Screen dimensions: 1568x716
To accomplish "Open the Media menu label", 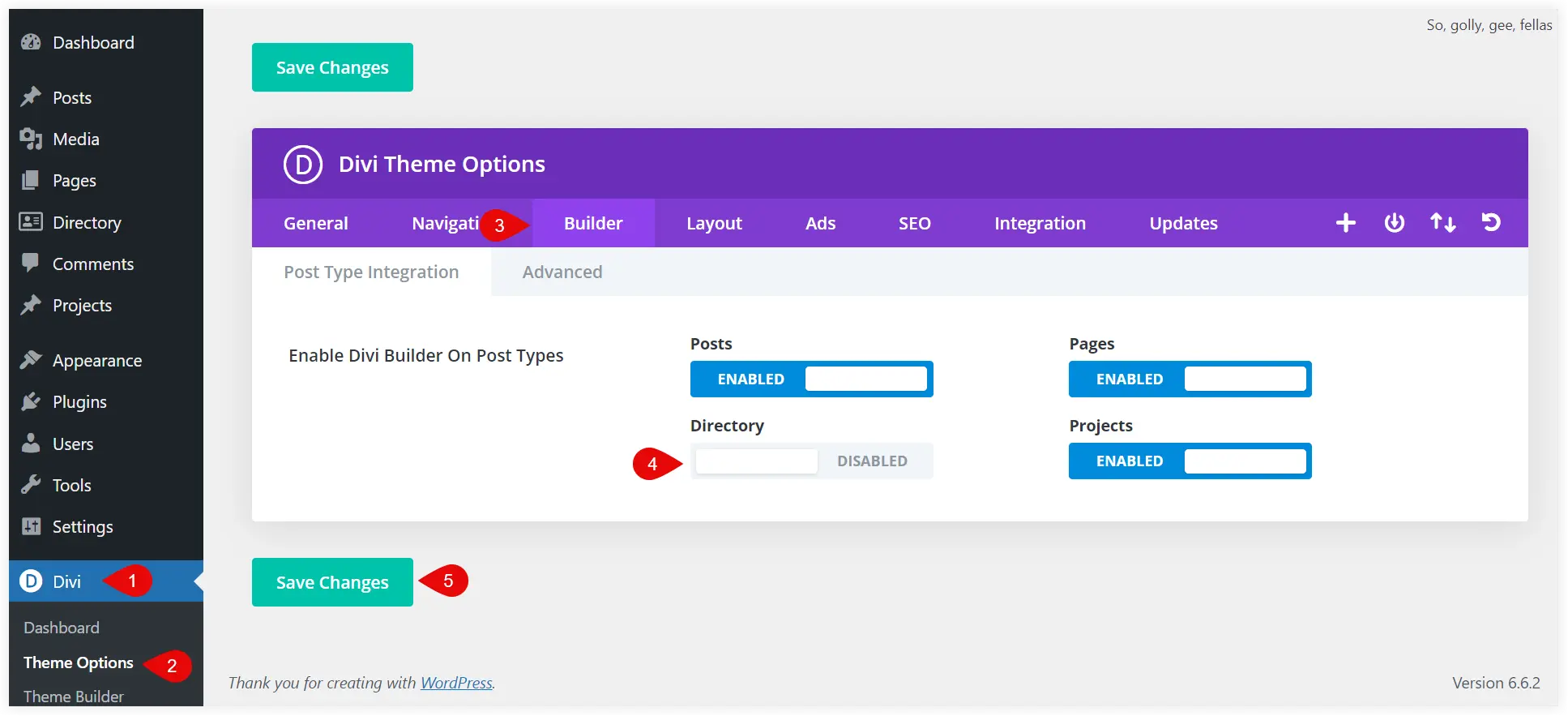I will click(76, 139).
